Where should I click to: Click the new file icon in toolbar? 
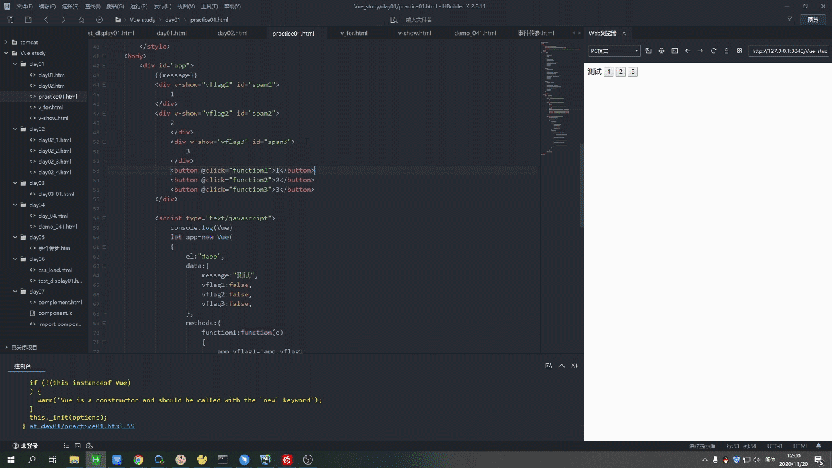[10, 20]
